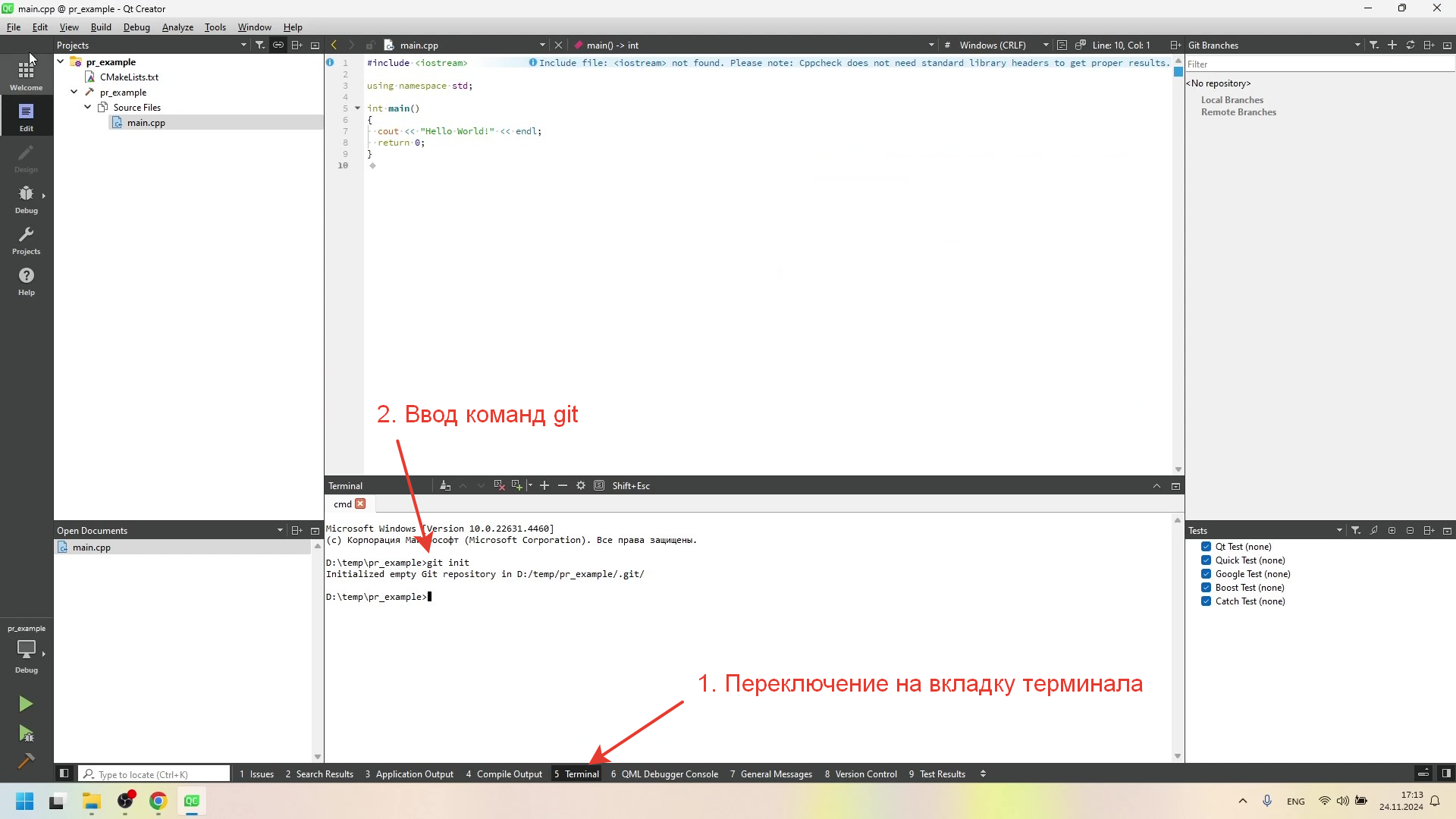Open the Git Branches view dropdown
The height and width of the screenshot is (819, 1456).
click(x=1357, y=45)
